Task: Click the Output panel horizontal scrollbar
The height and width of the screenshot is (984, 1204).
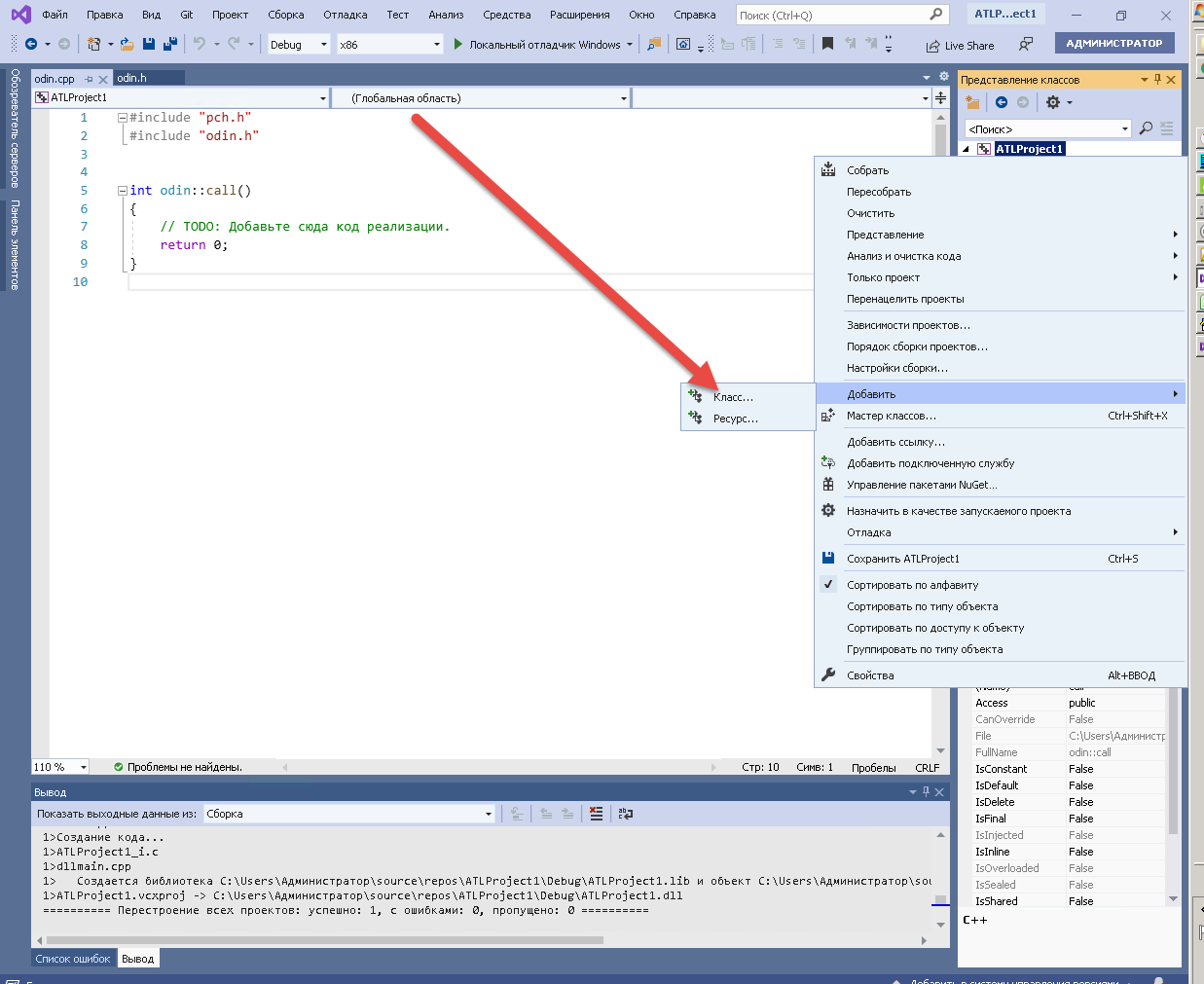Action: pyautogui.click(x=323, y=940)
